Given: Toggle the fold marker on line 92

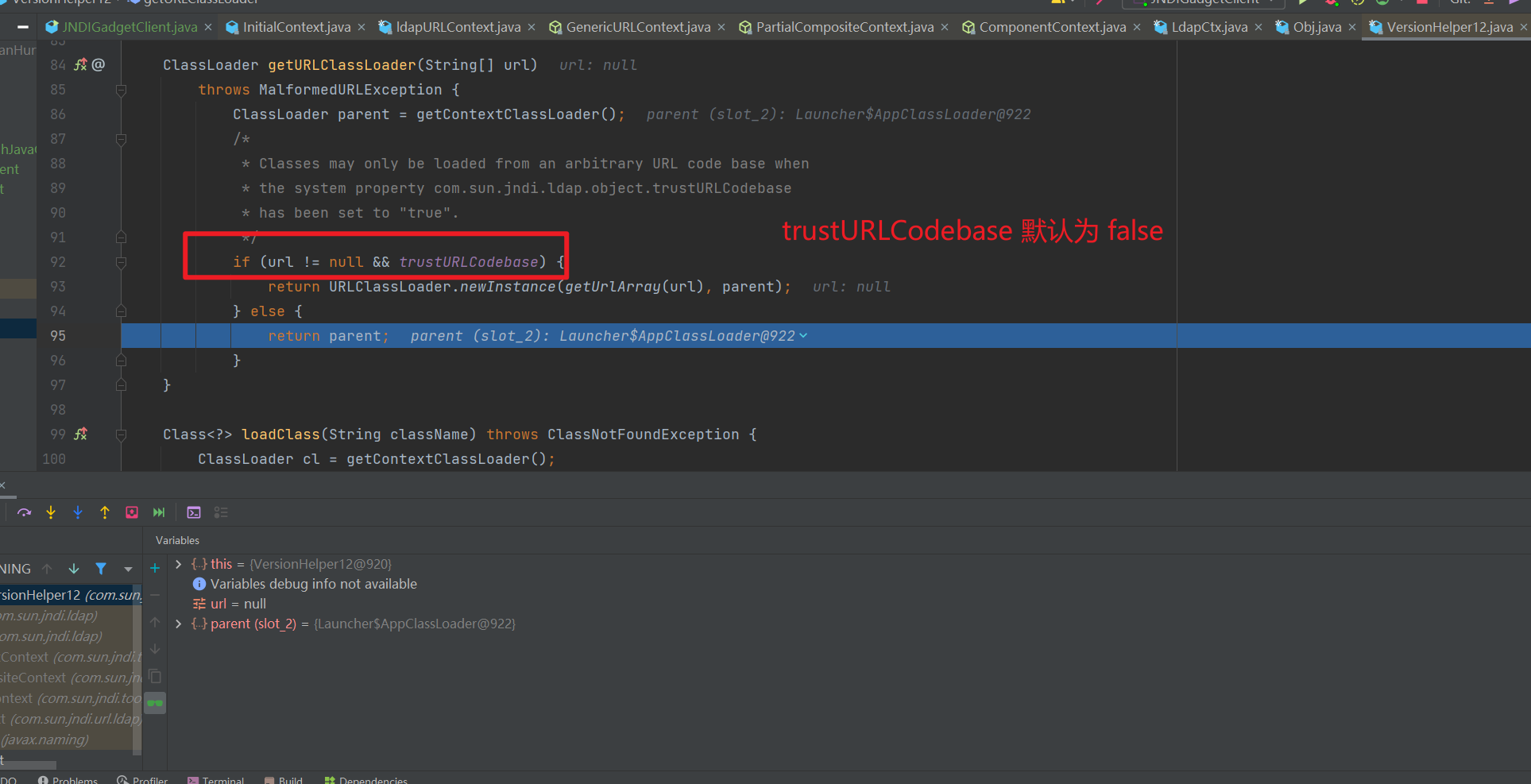Looking at the screenshot, I should tap(121, 262).
